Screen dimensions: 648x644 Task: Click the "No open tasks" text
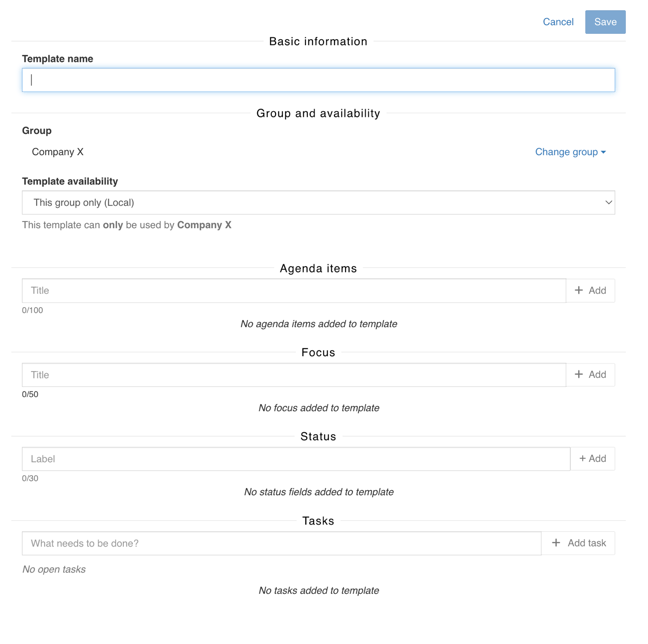(x=54, y=569)
